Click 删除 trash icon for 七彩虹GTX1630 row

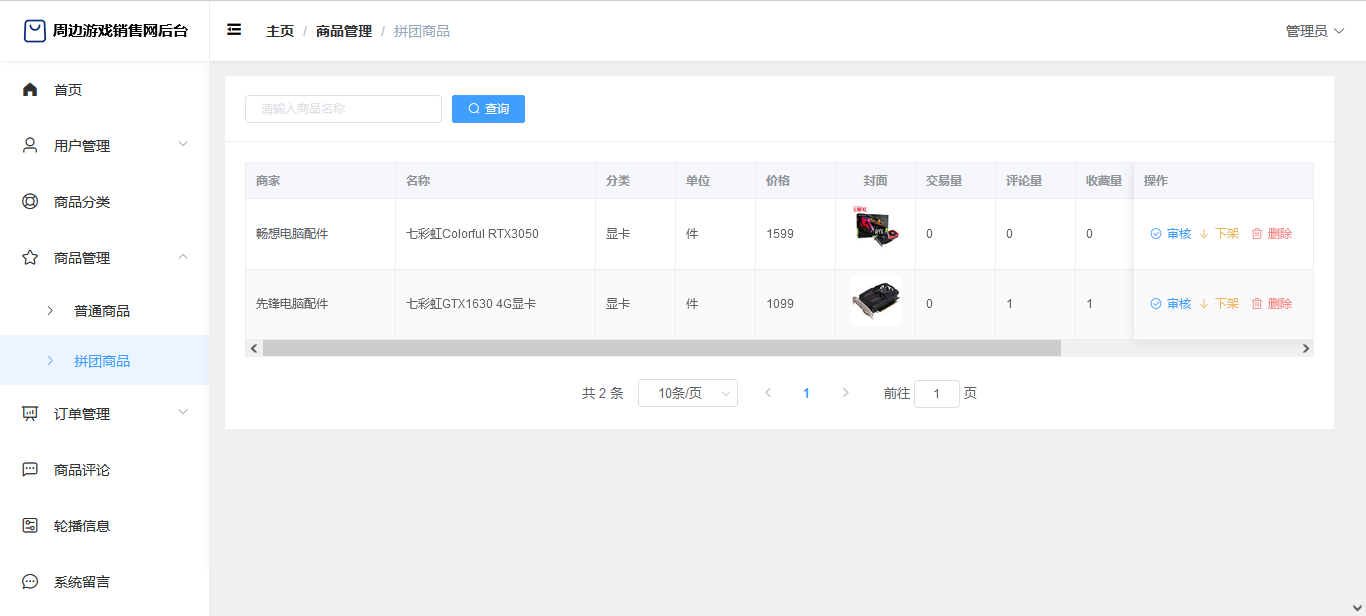(1257, 304)
